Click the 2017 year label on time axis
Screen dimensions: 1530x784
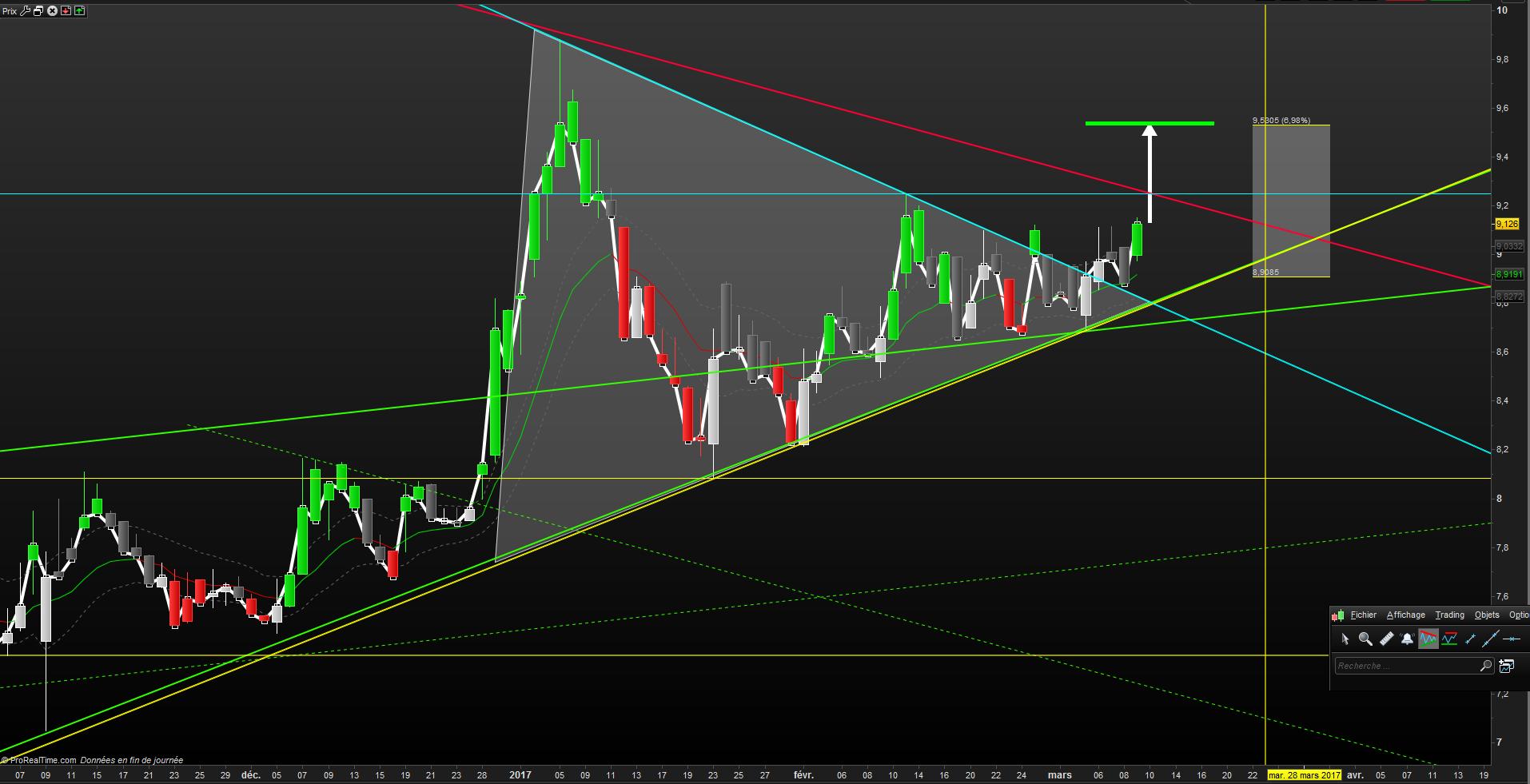coord(520,775)
